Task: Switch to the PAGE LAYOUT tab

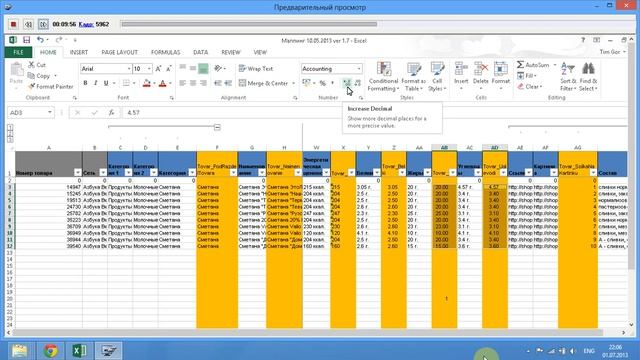Action: point(120,52)
